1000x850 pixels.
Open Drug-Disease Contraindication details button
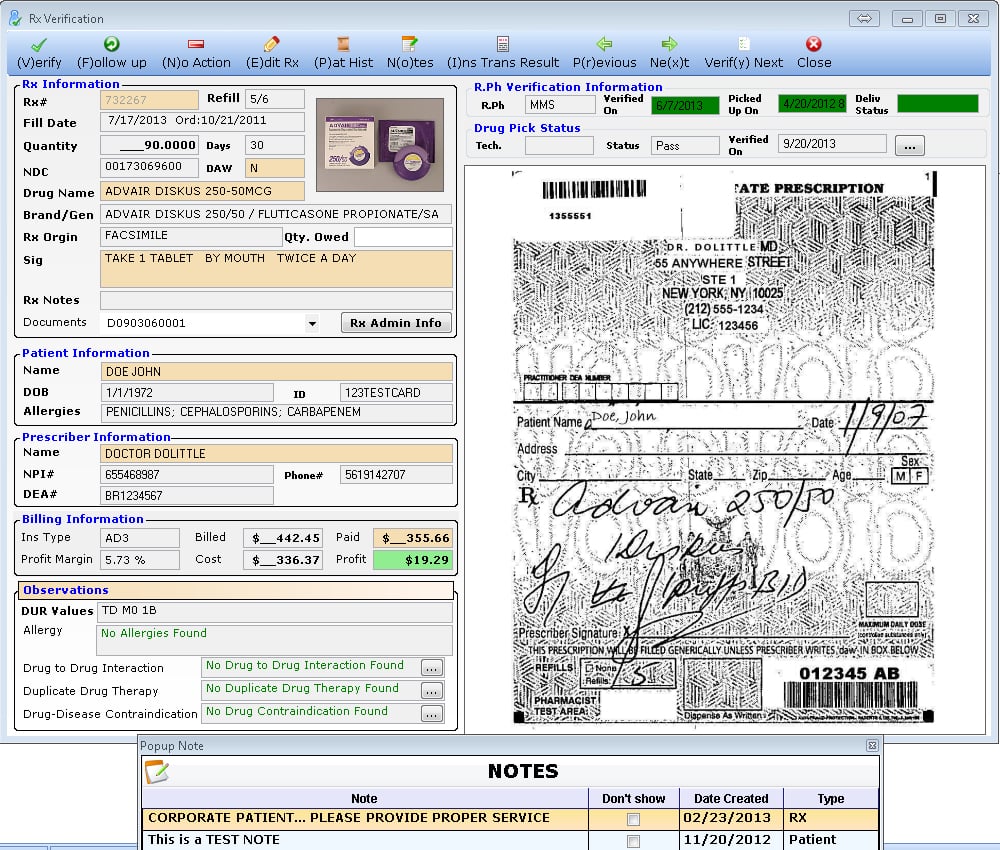point(431,714)
